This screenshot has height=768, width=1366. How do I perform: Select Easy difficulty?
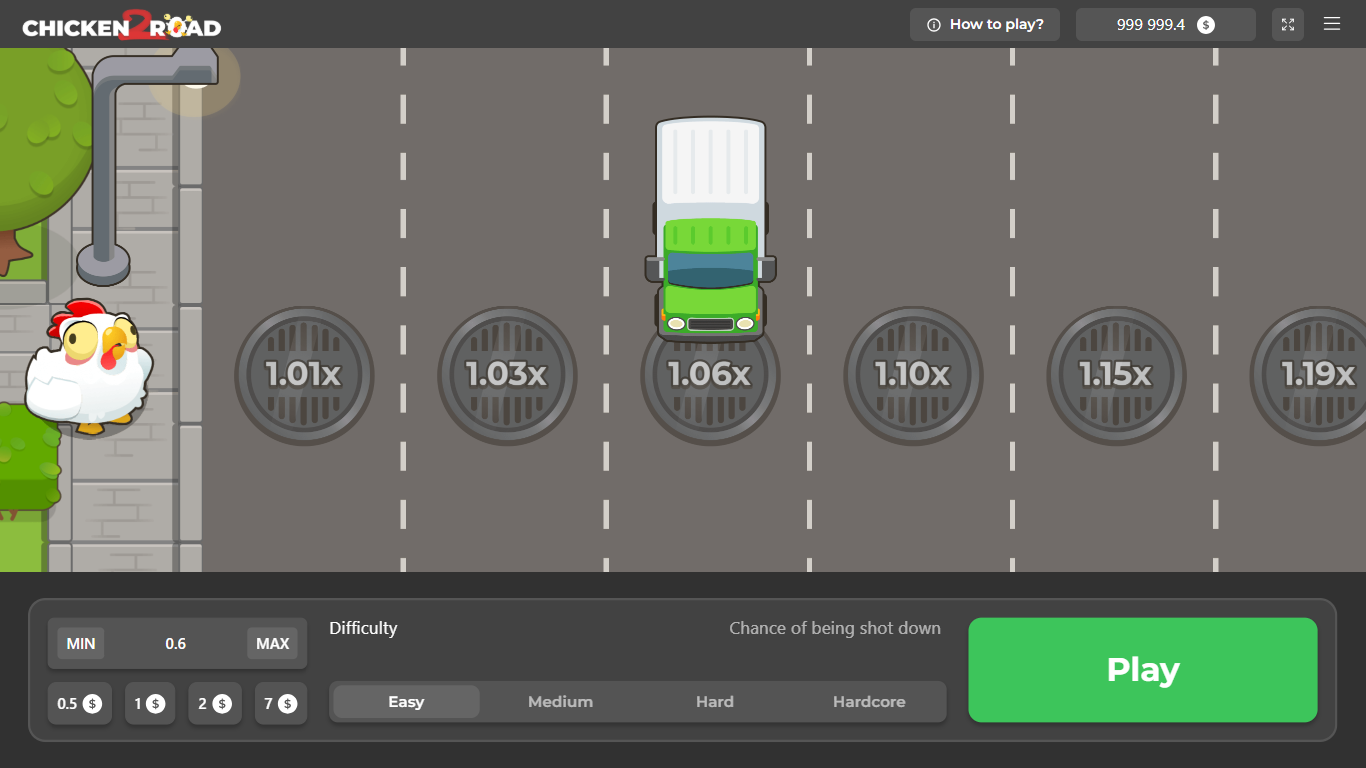406,702
